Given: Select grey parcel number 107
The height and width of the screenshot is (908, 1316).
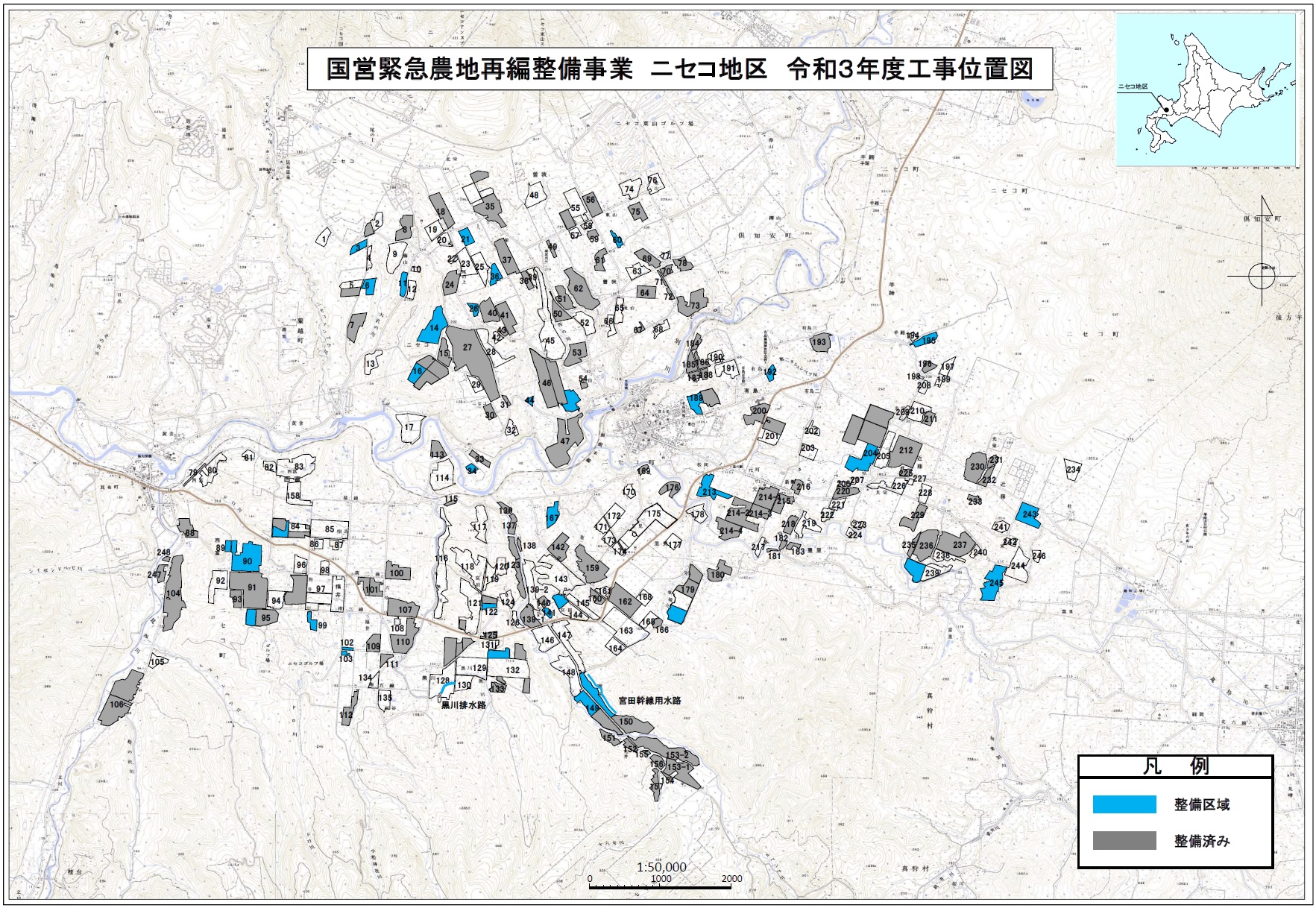Looking at the screenshot, I should pos(404,608).
